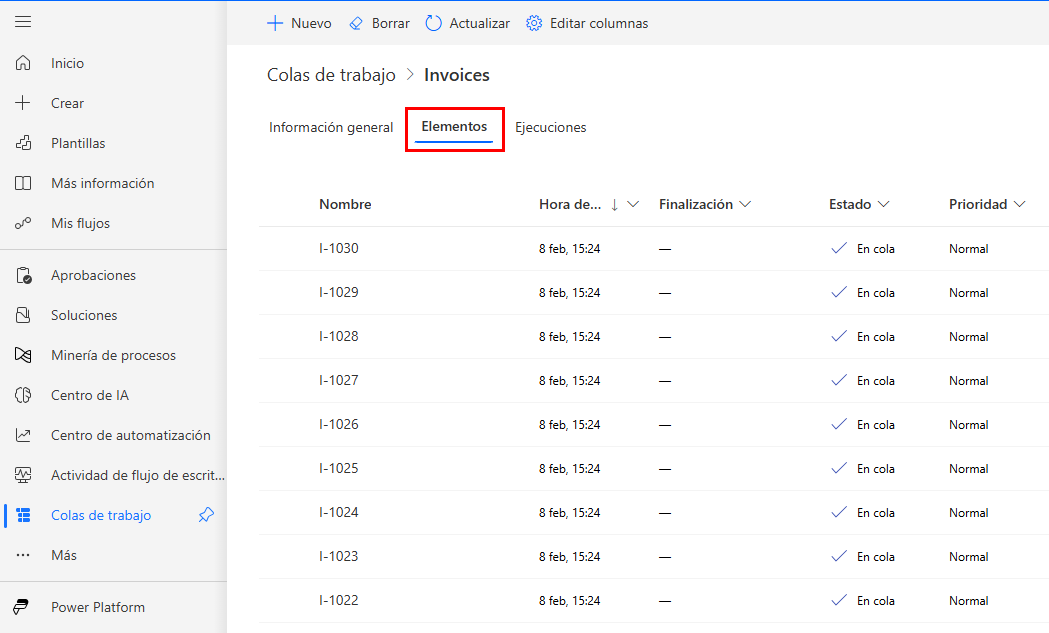Click the Soluciones icon

coord(23,315)
